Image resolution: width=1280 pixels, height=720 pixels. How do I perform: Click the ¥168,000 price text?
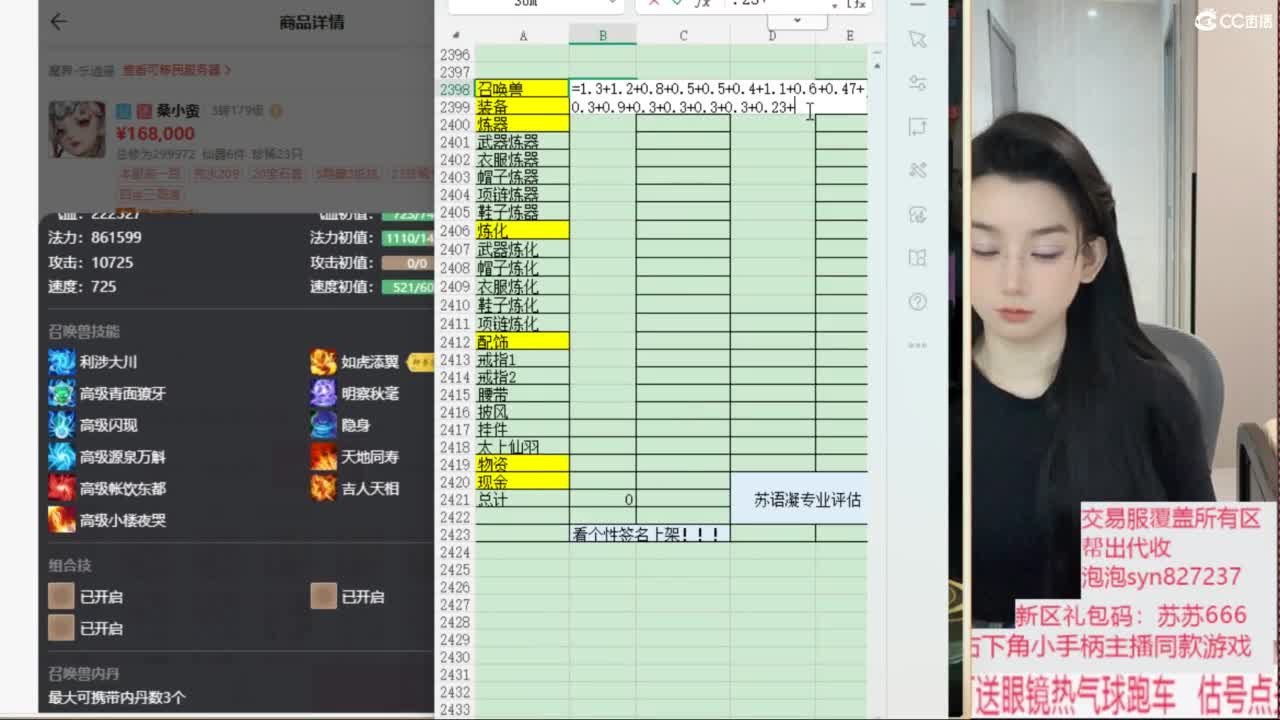coord(155,133)
